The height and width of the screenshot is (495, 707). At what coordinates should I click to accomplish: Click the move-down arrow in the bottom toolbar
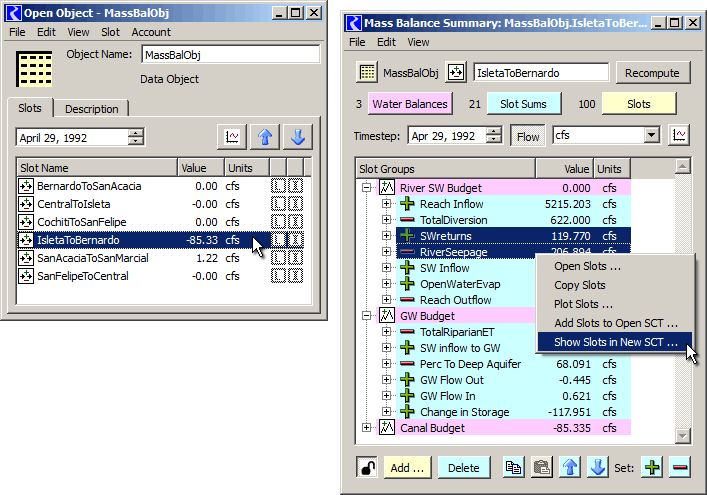tap(598, 468)
